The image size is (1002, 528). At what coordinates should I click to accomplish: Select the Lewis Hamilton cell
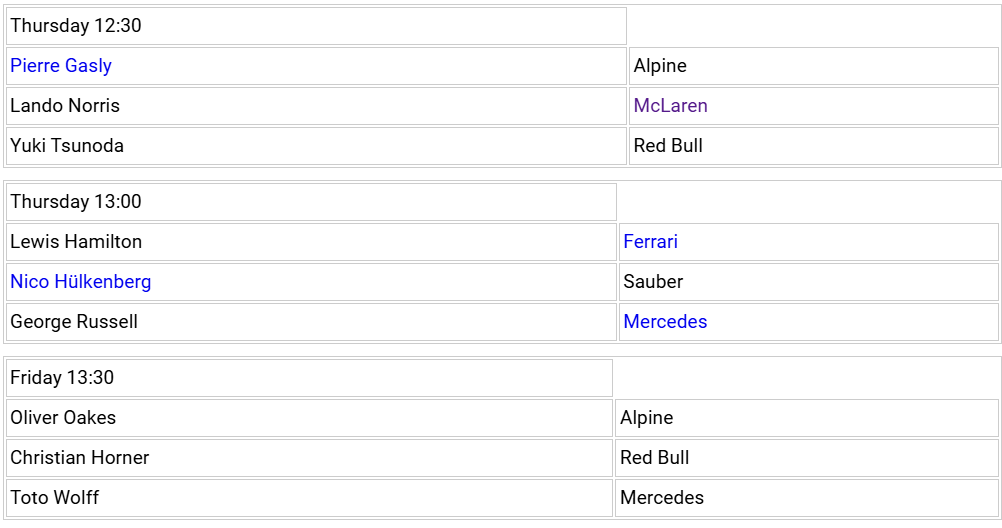click(x=311, y=242)
